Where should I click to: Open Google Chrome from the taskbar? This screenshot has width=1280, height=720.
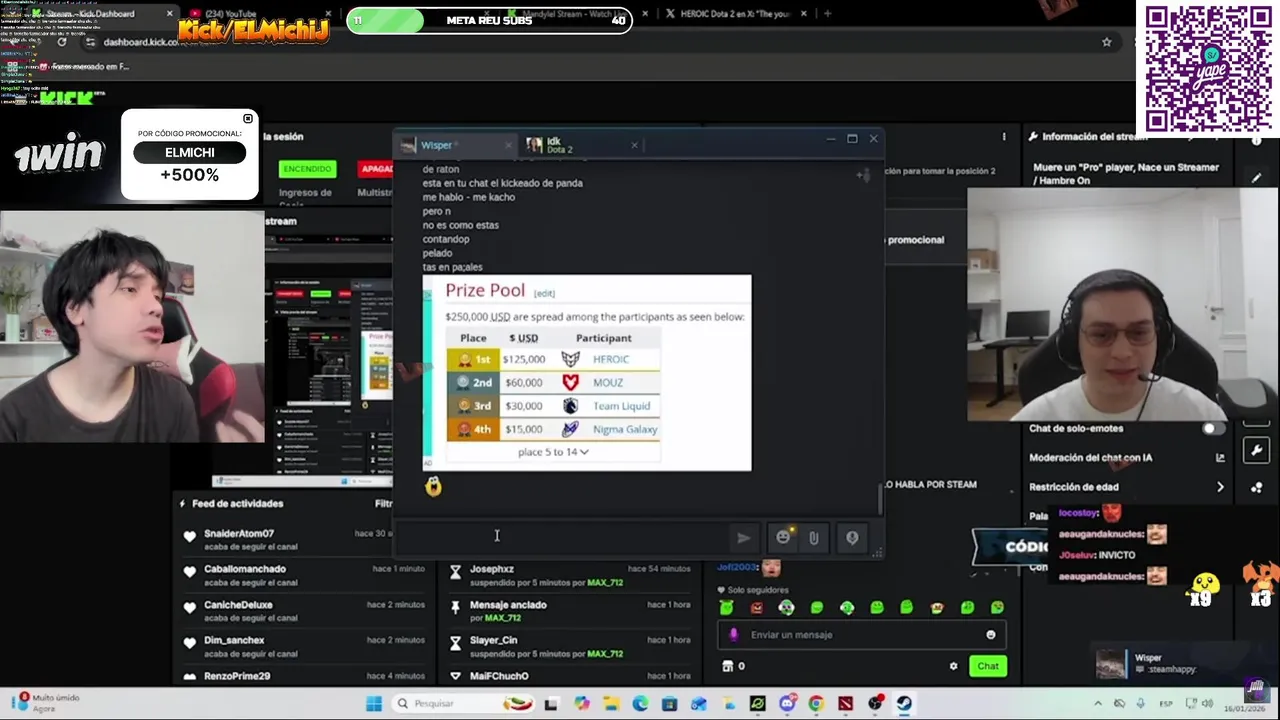click(x=816, y=703)
